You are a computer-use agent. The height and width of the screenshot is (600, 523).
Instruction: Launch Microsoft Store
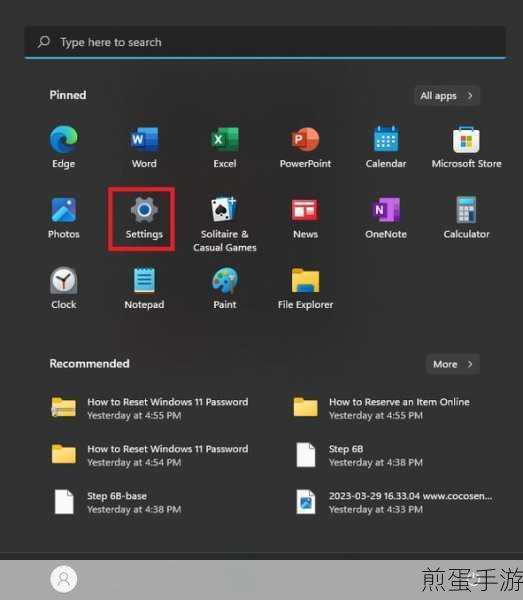point(466,147)
